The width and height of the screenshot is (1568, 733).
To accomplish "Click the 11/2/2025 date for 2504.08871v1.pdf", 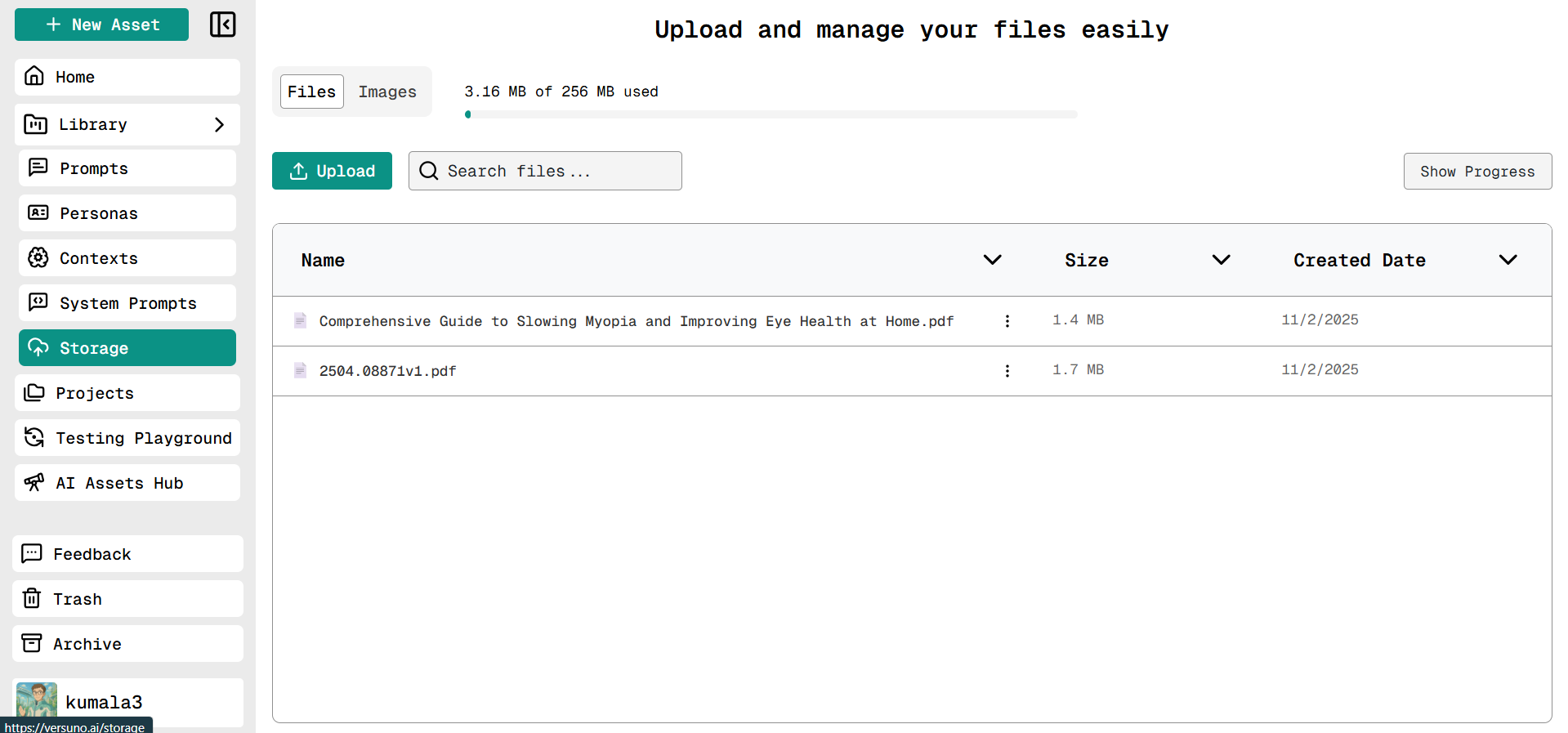I will [x=1320, y=369].
